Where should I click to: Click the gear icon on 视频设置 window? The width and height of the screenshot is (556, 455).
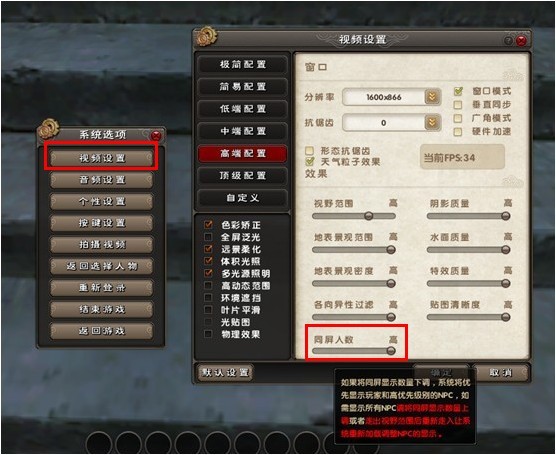pyautogui.click(x=206, y=37)
